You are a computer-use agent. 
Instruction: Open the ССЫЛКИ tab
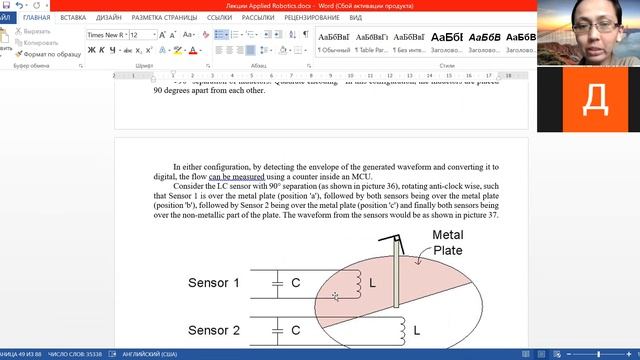point(219,18)
